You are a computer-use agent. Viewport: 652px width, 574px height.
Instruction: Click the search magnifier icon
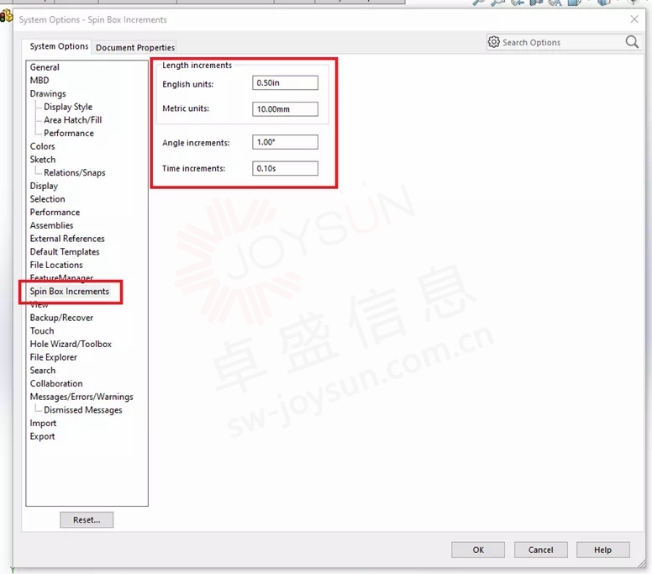tap(632, 42)
